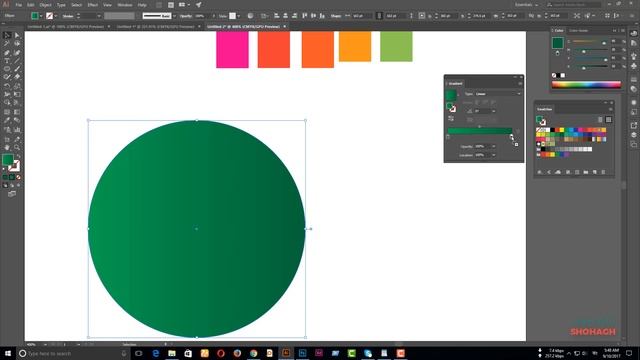
Task: Select the Eyedropper tool
Action: [7, 120]
